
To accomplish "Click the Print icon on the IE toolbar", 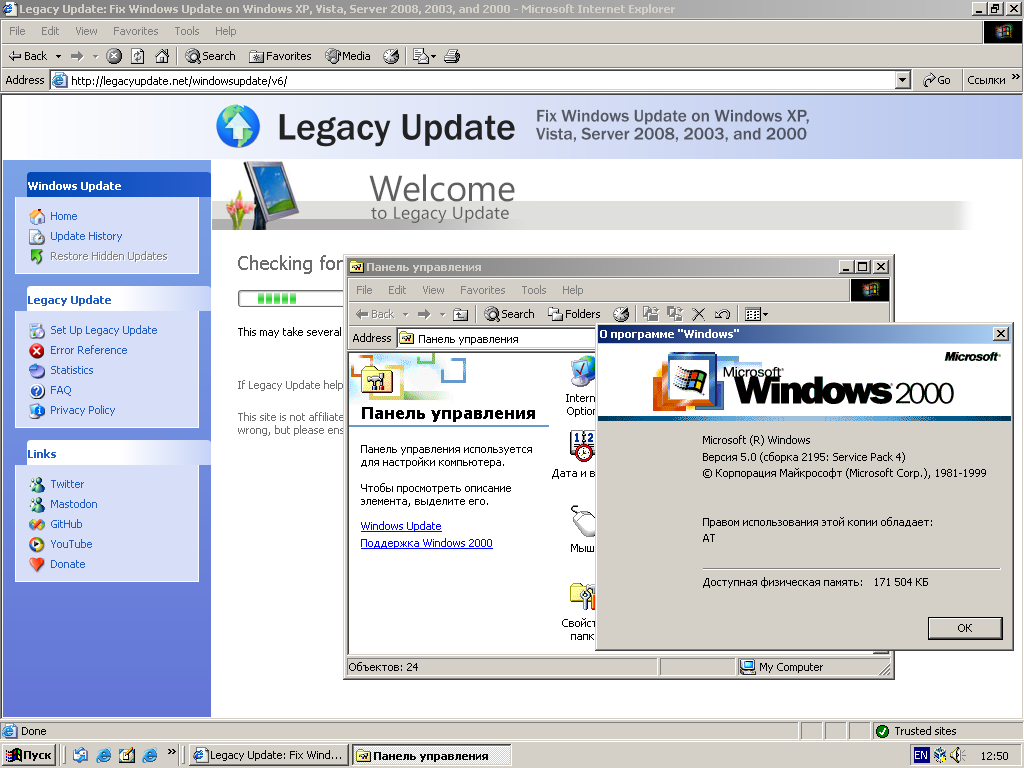I will point(452,56).
